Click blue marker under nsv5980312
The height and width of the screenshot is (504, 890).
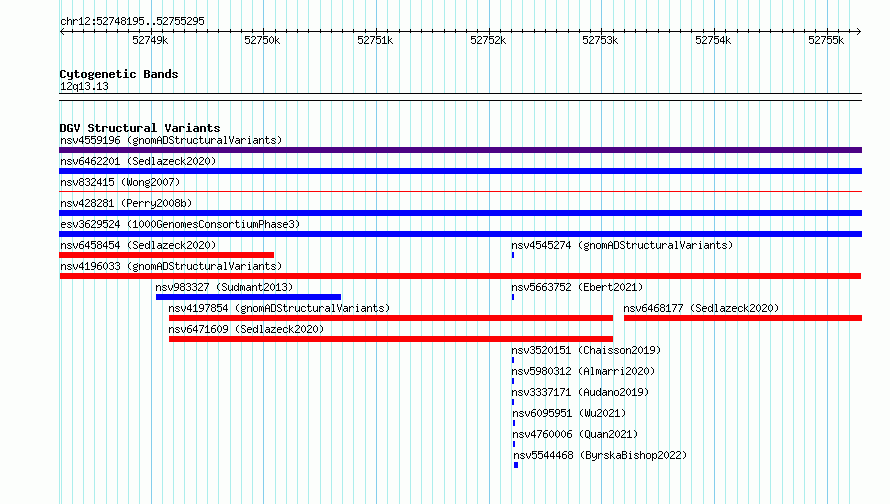point(513,381)
